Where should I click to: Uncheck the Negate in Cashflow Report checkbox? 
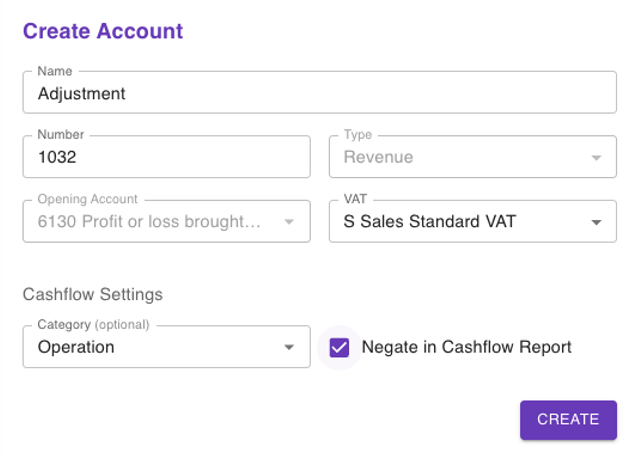339,347
